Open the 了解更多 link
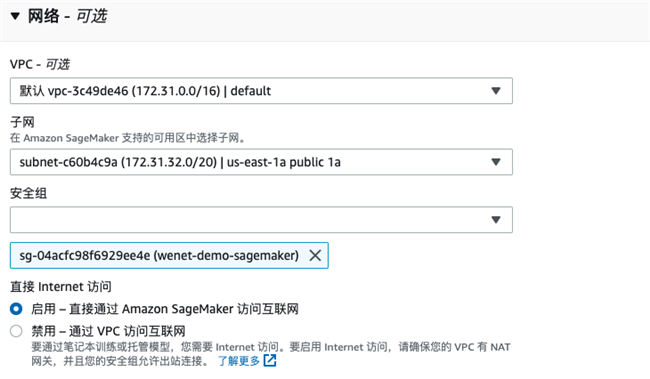This screenshot has height=379, width=650. (239, 361)
